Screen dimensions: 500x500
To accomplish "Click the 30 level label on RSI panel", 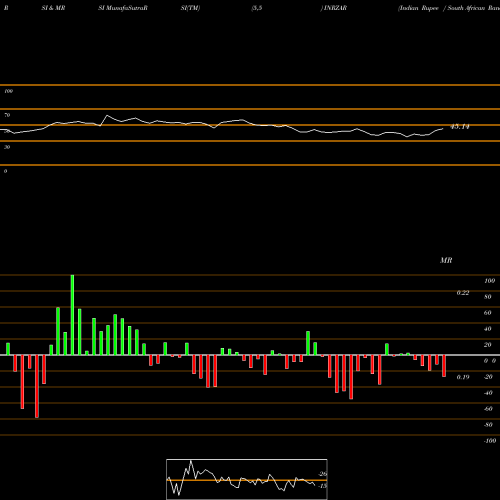I will pyautogui.click(x=7, y=147).
